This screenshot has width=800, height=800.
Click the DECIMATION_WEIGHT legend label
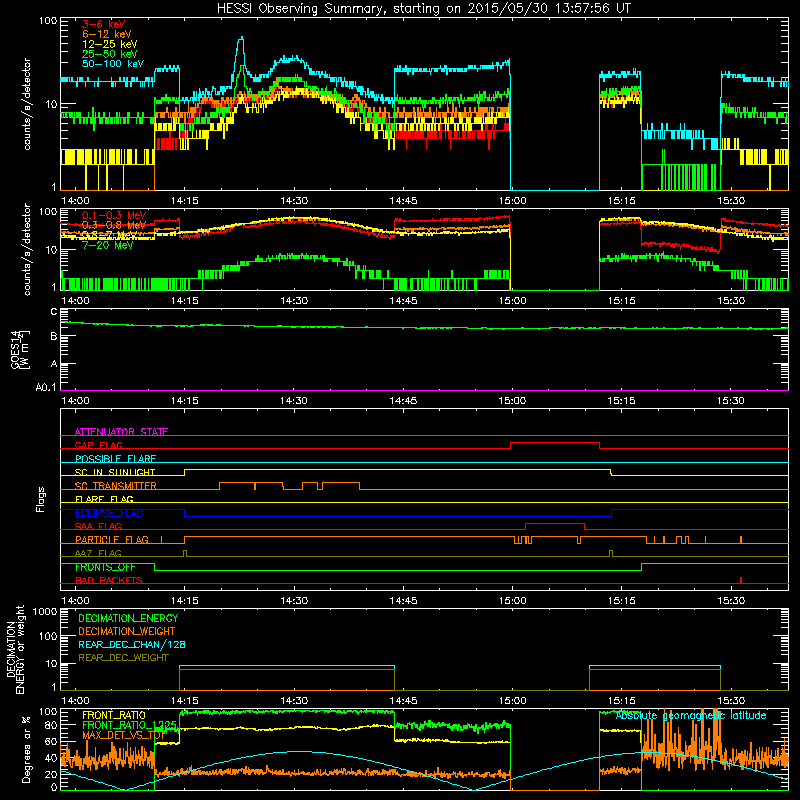pos(127,631)
